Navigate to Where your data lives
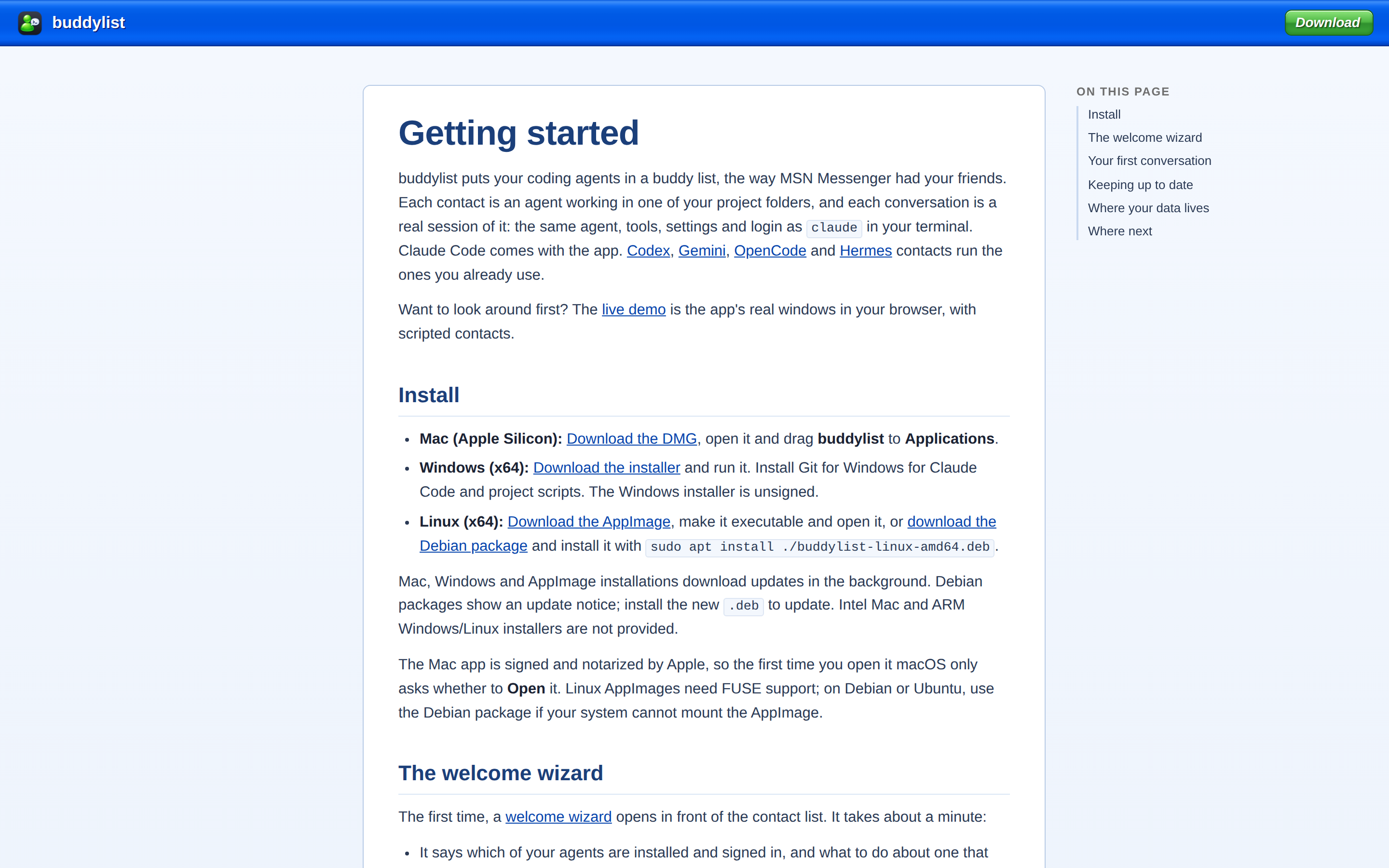This screenshot has height=868, width=1389. click(1148, 208)
